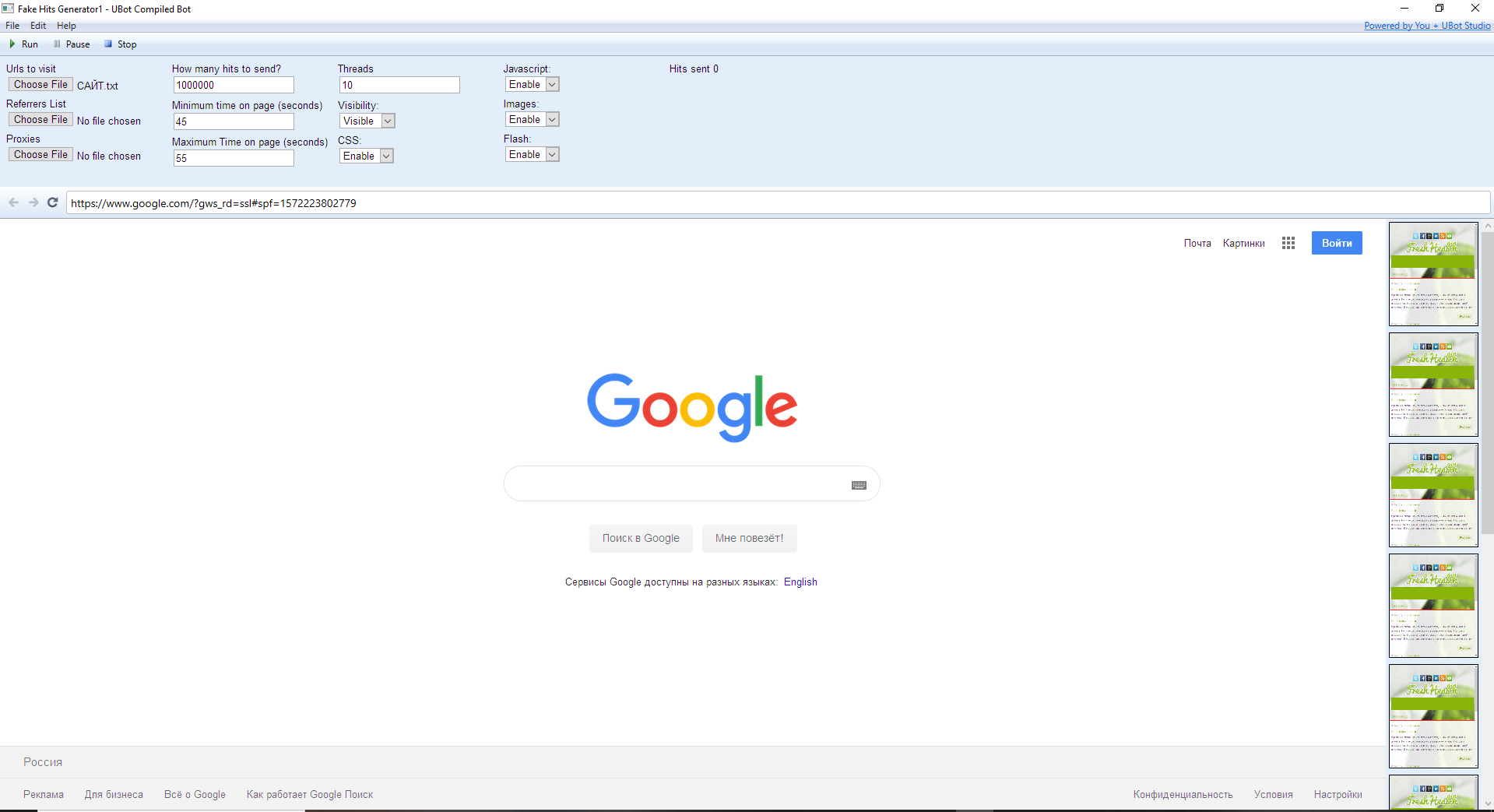The width and height of the screenshot is (1494, 812).
Task: Click the thumbnail panel scroll-down arrow
Action: [x=1488, y=803]
